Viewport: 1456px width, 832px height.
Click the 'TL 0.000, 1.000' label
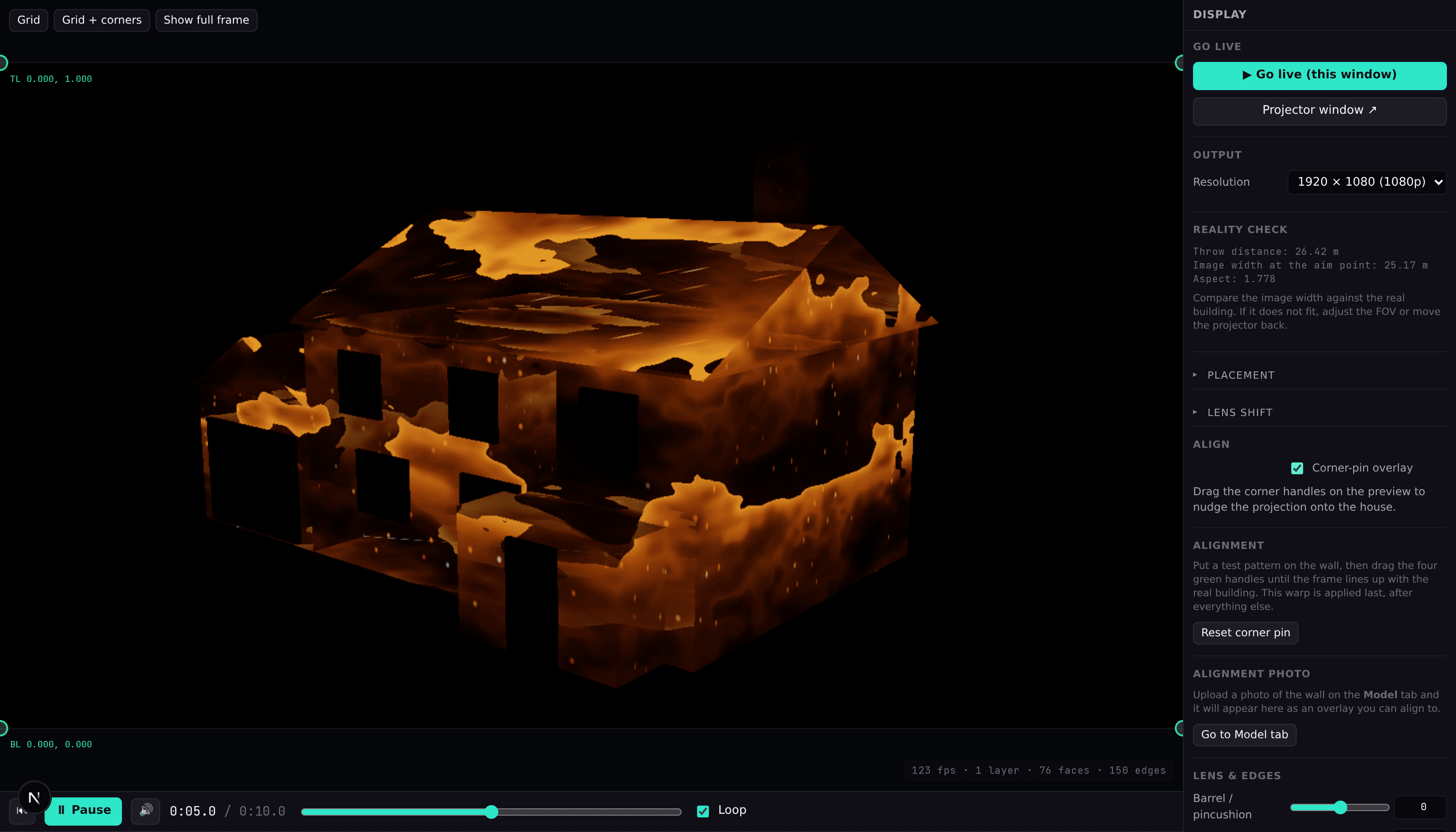tap(51, 79)
